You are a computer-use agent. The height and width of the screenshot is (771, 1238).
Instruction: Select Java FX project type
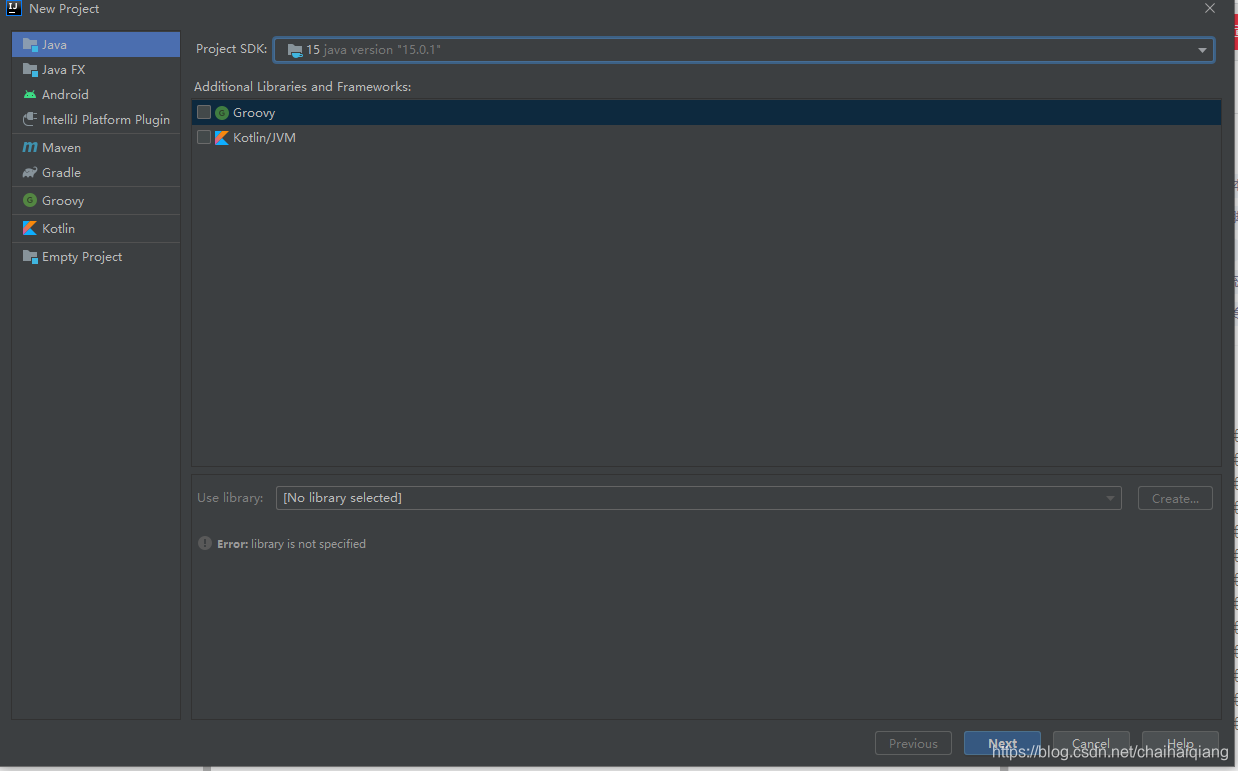[96, 70]
